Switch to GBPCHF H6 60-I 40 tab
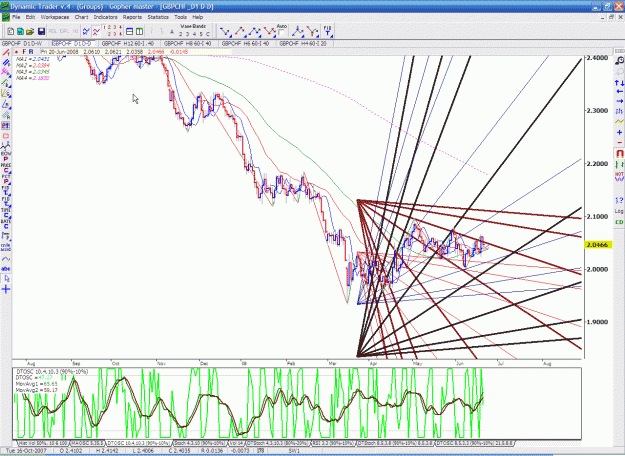 pos(245,43)
